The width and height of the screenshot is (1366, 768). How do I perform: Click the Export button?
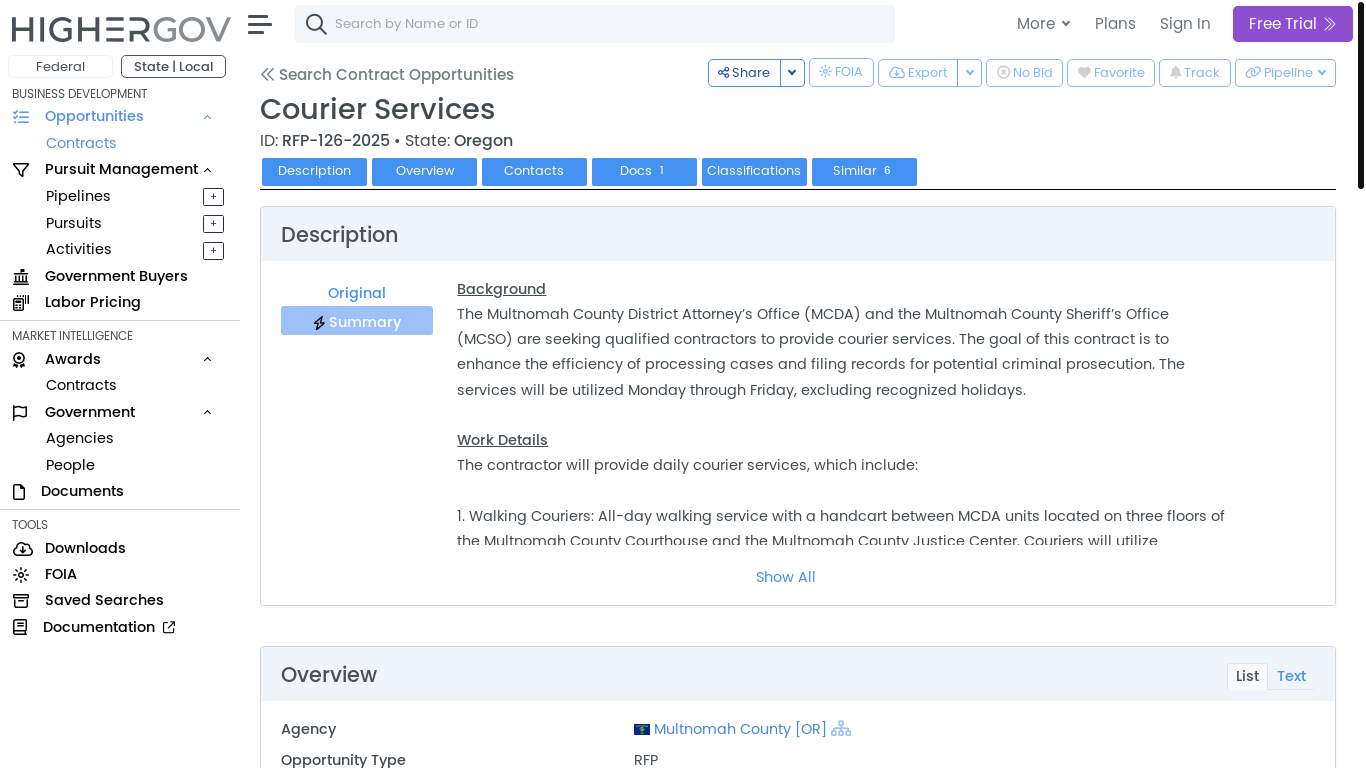point(918,73)
